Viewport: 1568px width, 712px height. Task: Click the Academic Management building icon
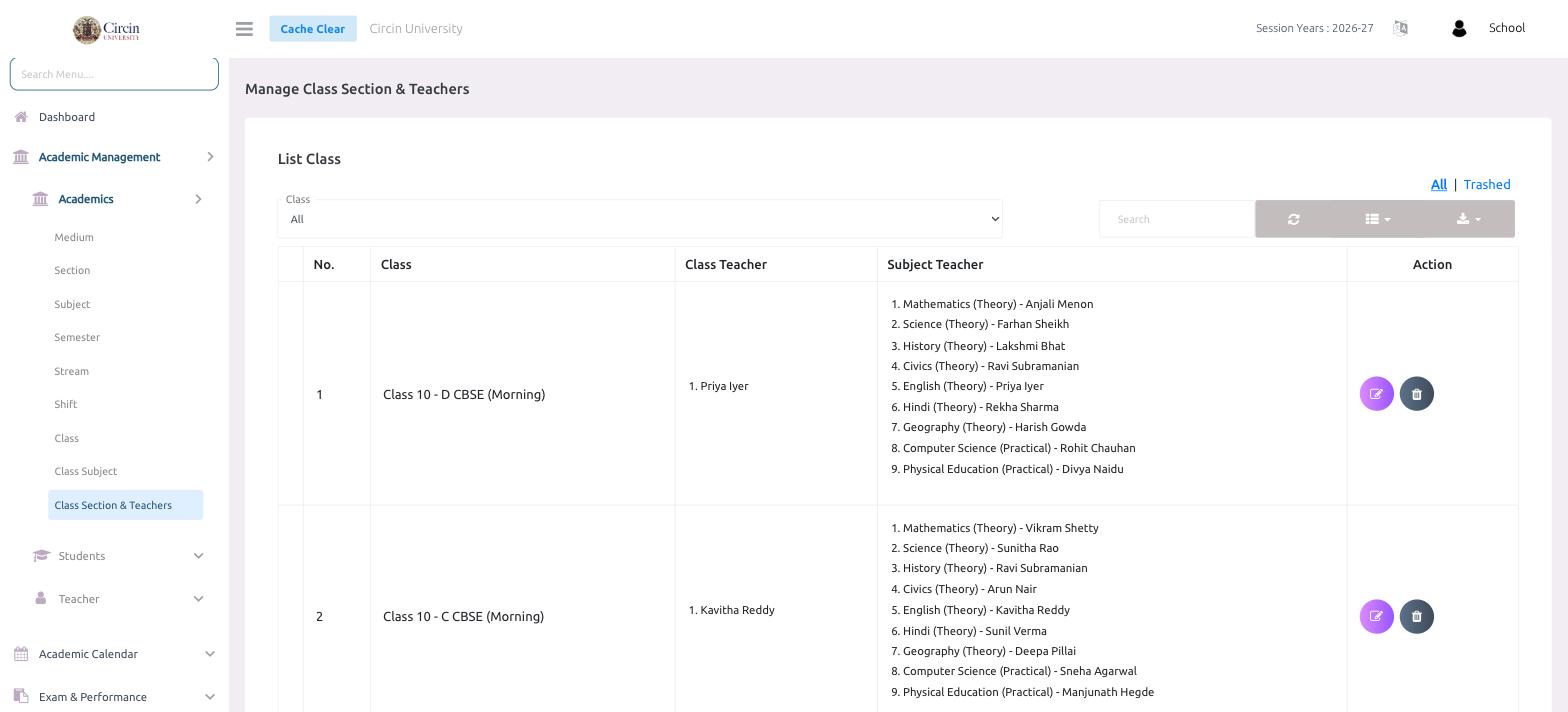point(21,157)
